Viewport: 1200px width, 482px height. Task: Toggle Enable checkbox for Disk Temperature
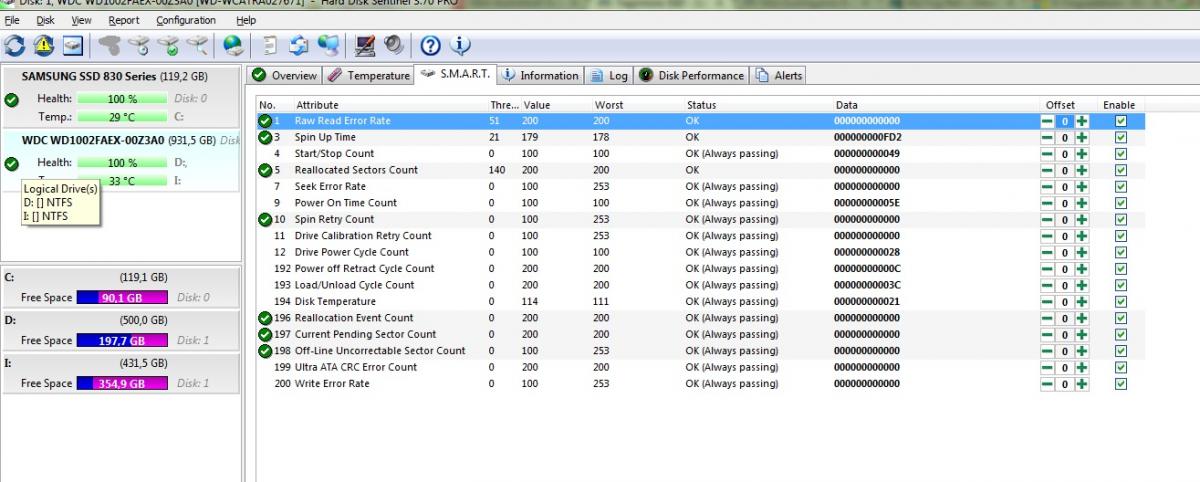tap(1120, 302)
